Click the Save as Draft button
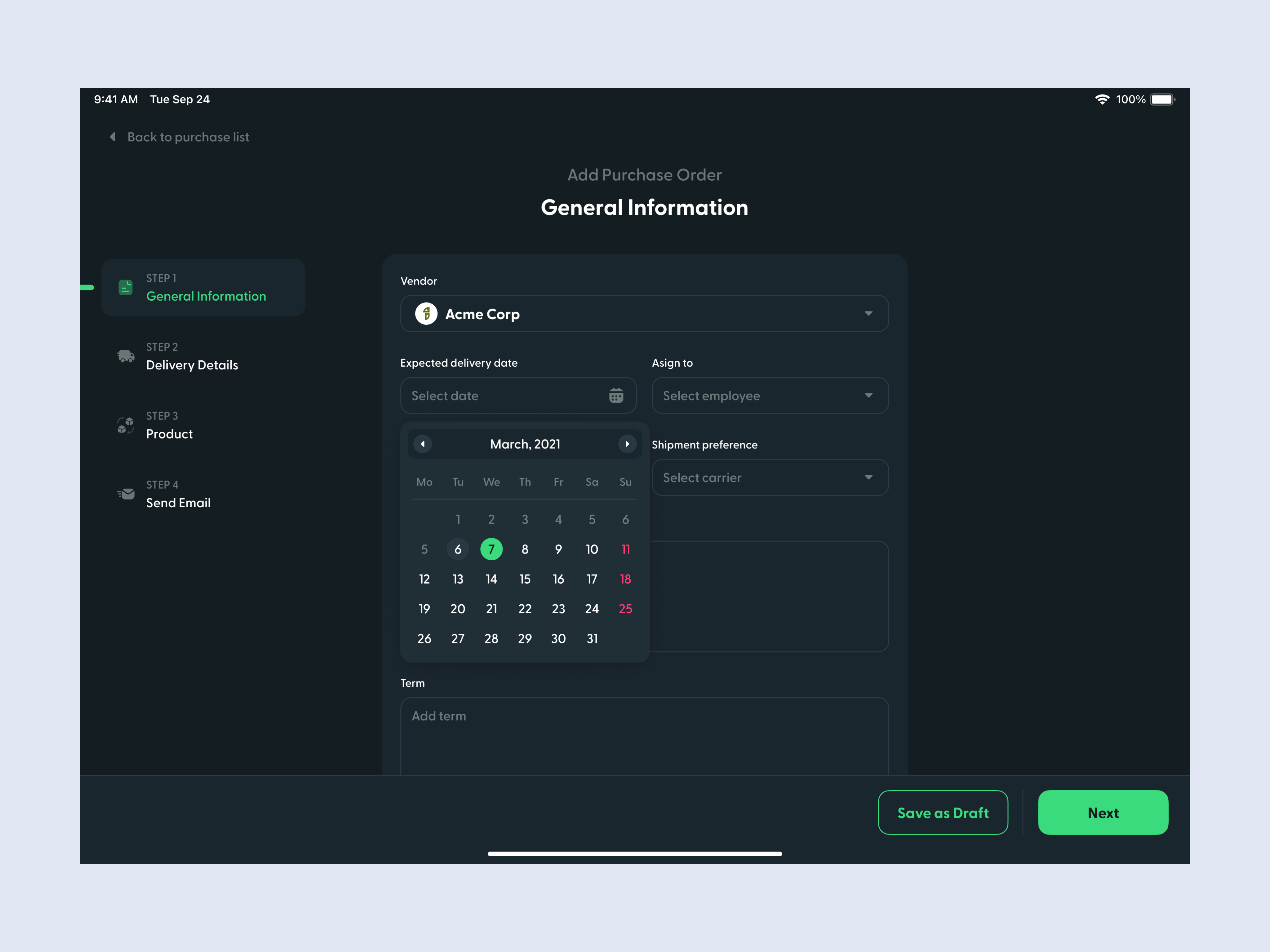Image resolution: width=1270 pixels, height=952 pixels. pyautogui.click(x=943, y=813)
